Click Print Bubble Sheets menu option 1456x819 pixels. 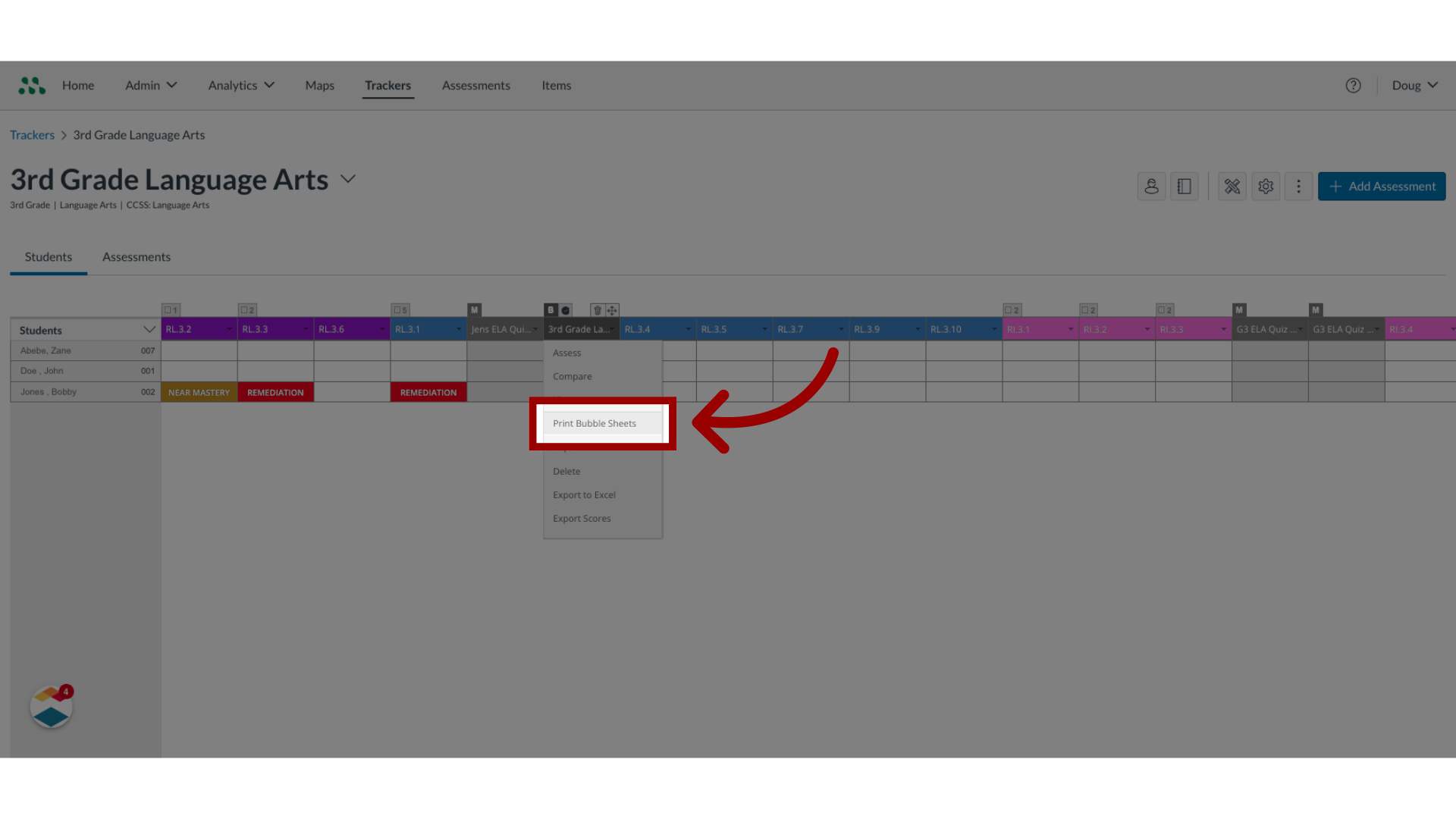[594, 423]
